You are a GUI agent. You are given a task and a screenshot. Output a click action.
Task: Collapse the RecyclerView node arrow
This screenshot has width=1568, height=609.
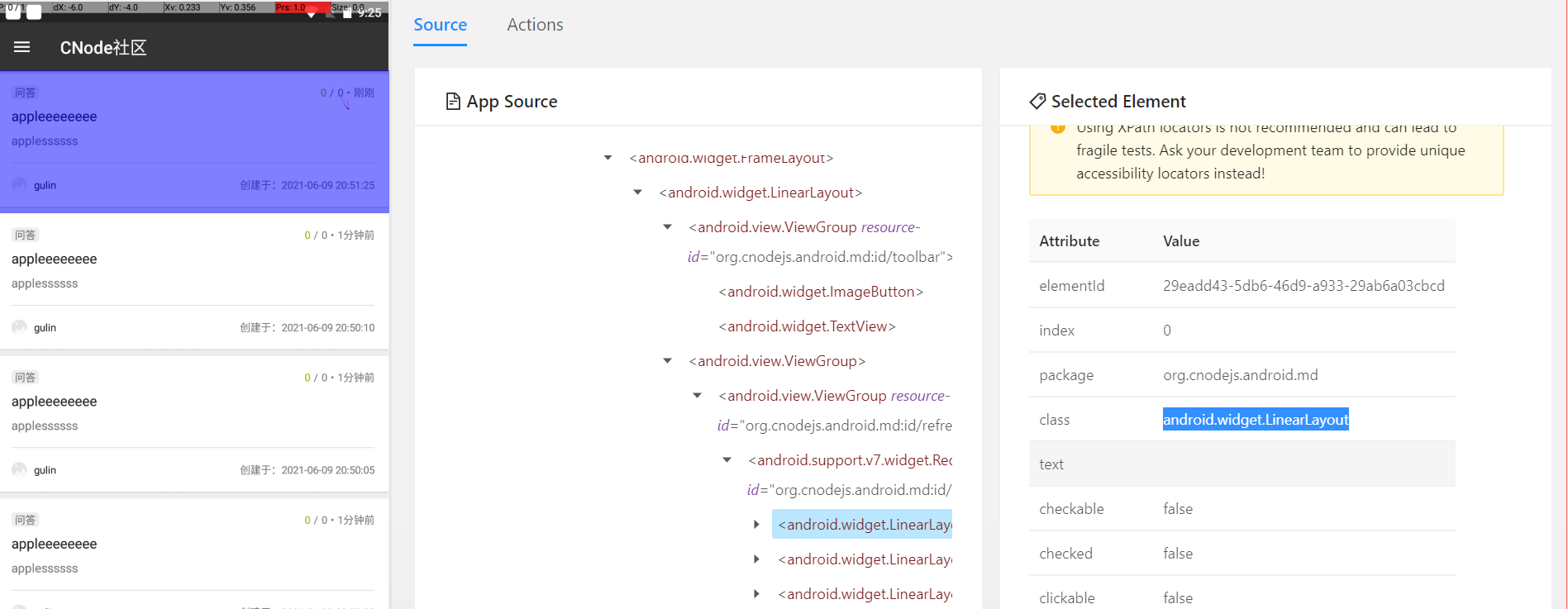click(727, 460)
